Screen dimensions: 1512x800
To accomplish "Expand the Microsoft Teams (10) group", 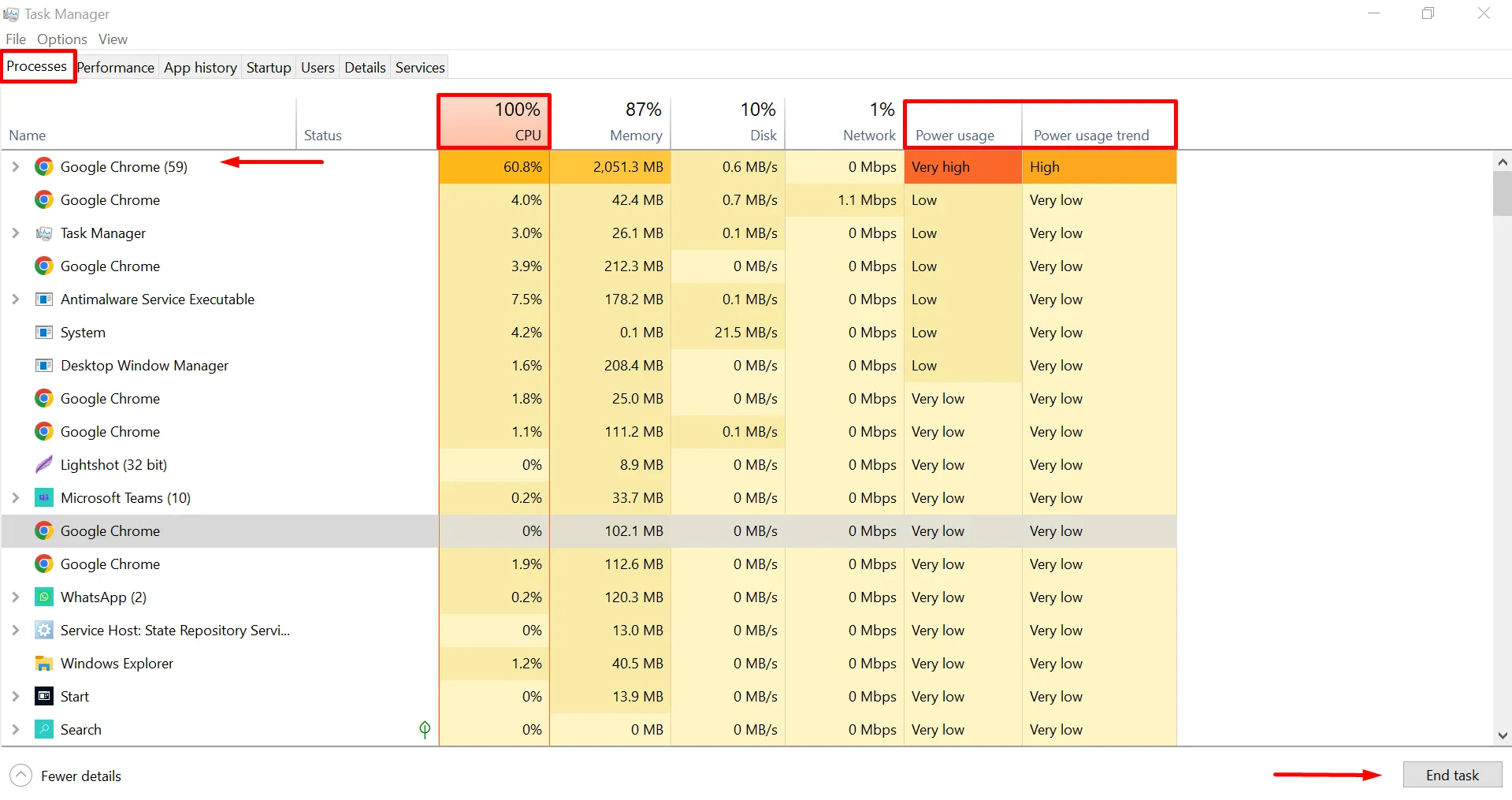I will point(15,498).
